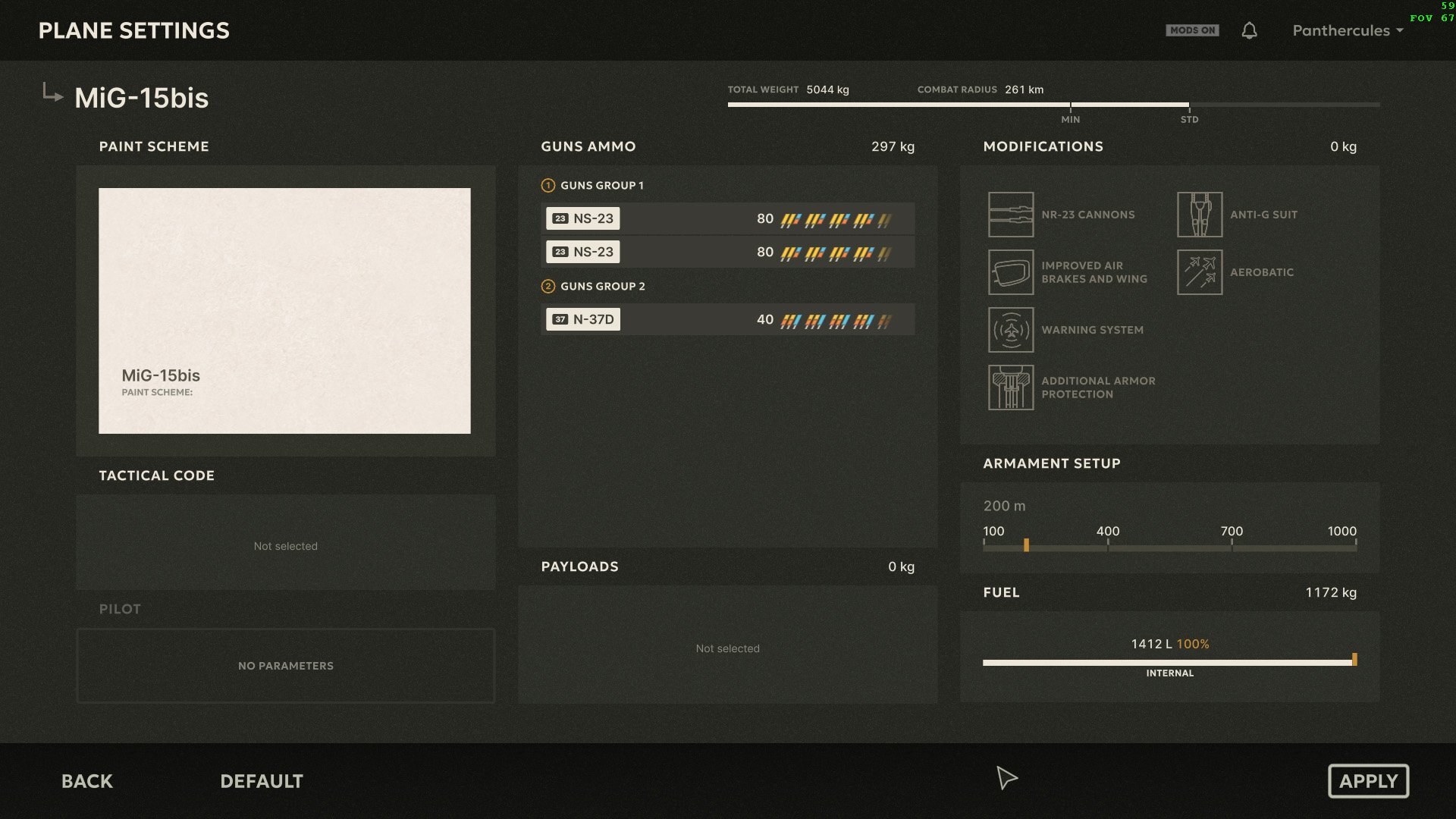Image resolution: width=1456 pixels, height=819 pixels.
Task: Click the 80 ammo count of first NS-23
Action: click(x=764, y=218)
